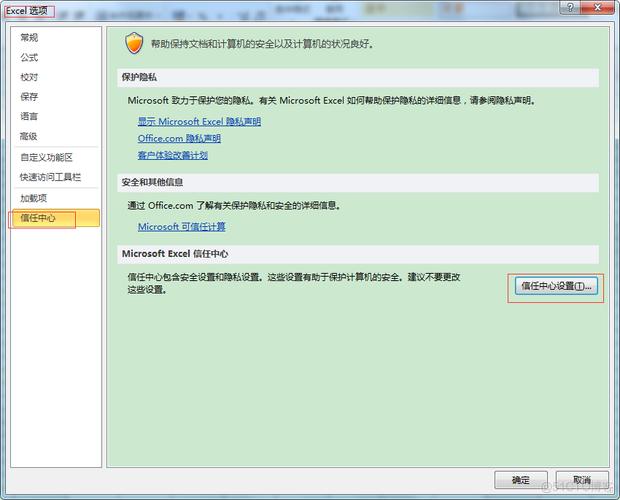Image resolution: width=620 pixels, height=500 pixels.
Task: Click the 保护隐私 section heading
Action: [139, 77]
